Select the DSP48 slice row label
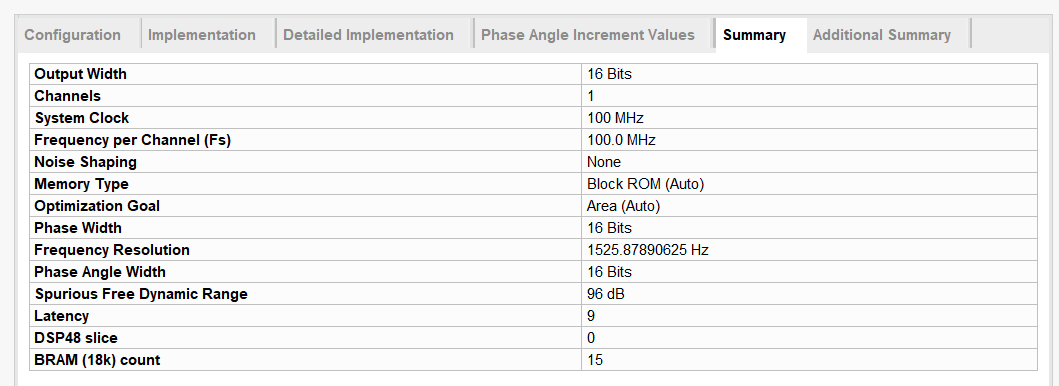1059x386 pixels. (x=78, y=338)
